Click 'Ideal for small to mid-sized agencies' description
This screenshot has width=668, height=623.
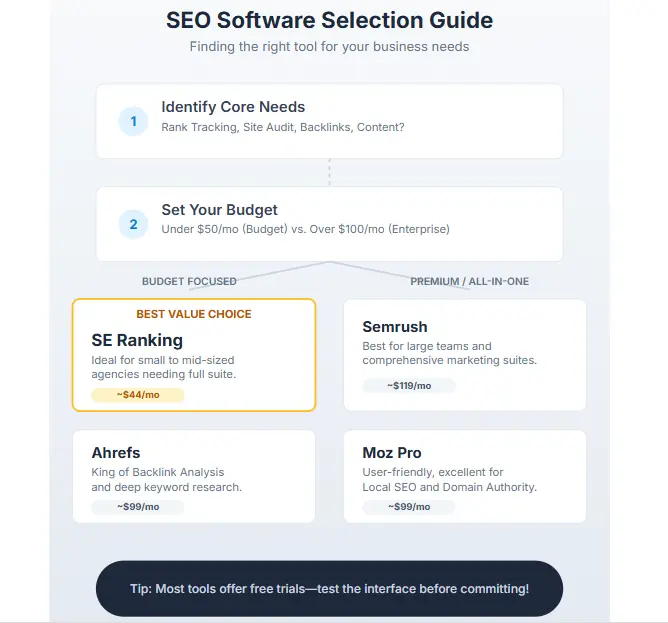164,367
